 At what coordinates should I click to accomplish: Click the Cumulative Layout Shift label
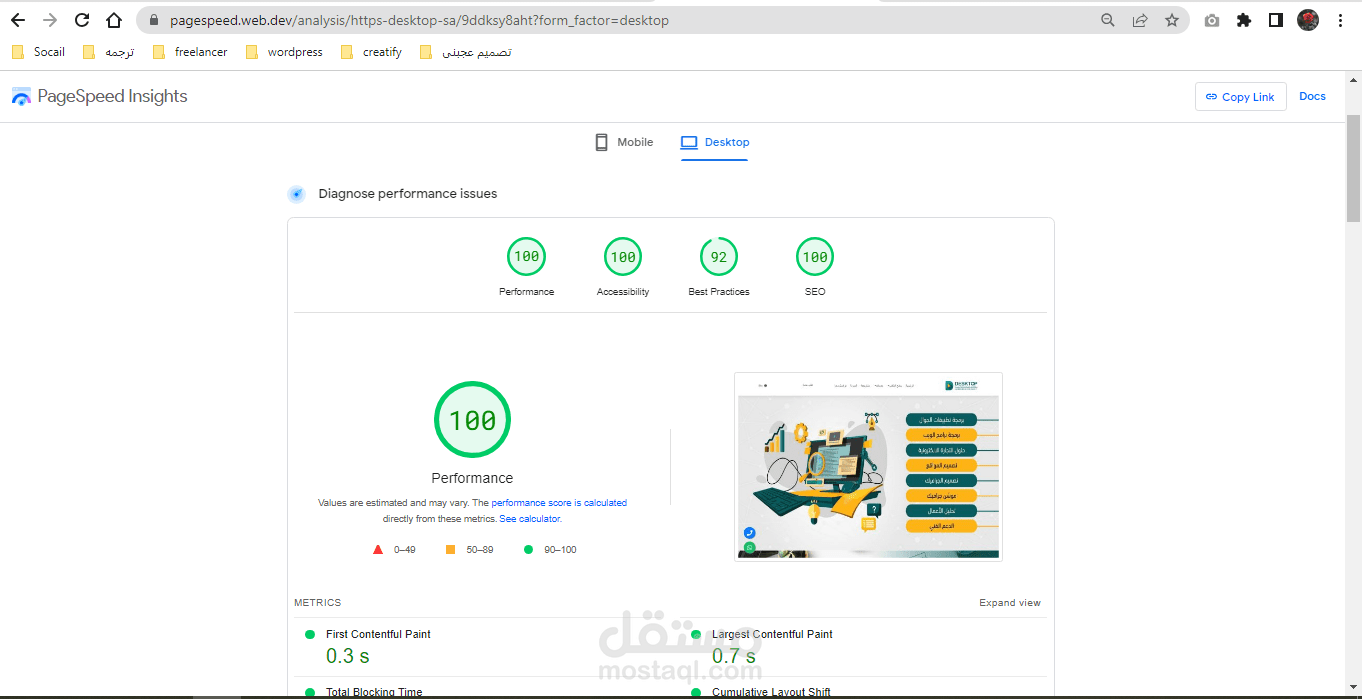(771, 692)
